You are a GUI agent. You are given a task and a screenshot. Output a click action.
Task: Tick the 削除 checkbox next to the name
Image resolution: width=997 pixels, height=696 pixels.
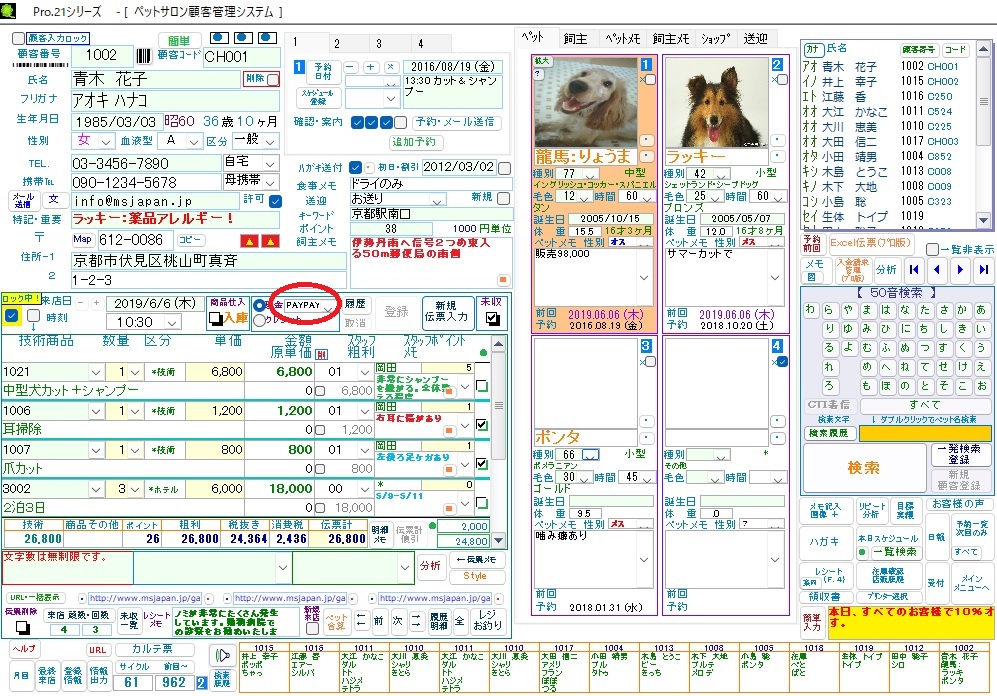tap(273, 79)
